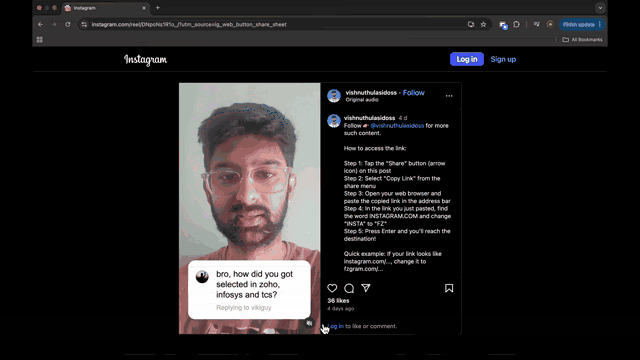The height and width of the screenshot is (360, 640).
Task: Bookmark page with star icon
Action: [483, 24]
